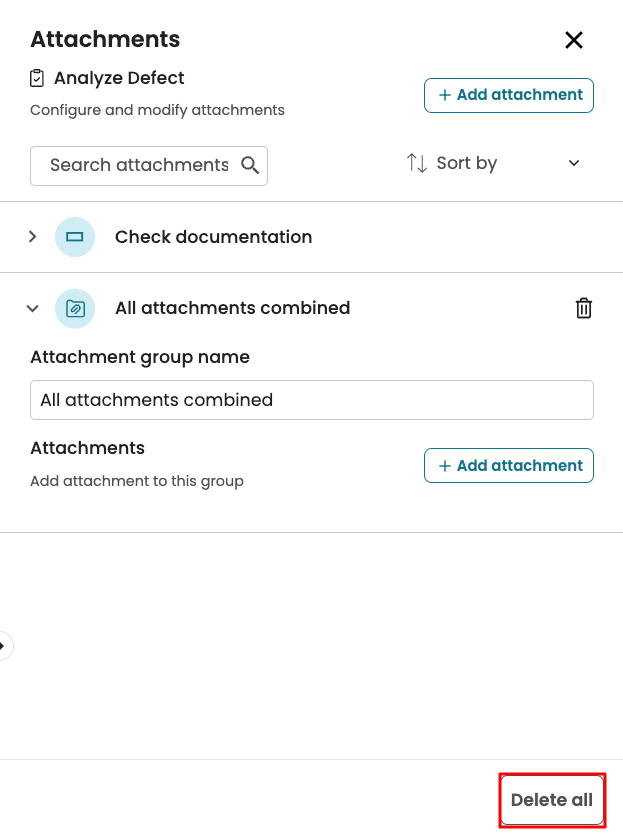Expand the Check documentation row
The width and height of the screenshot is (623, 839).
(33, 237)
